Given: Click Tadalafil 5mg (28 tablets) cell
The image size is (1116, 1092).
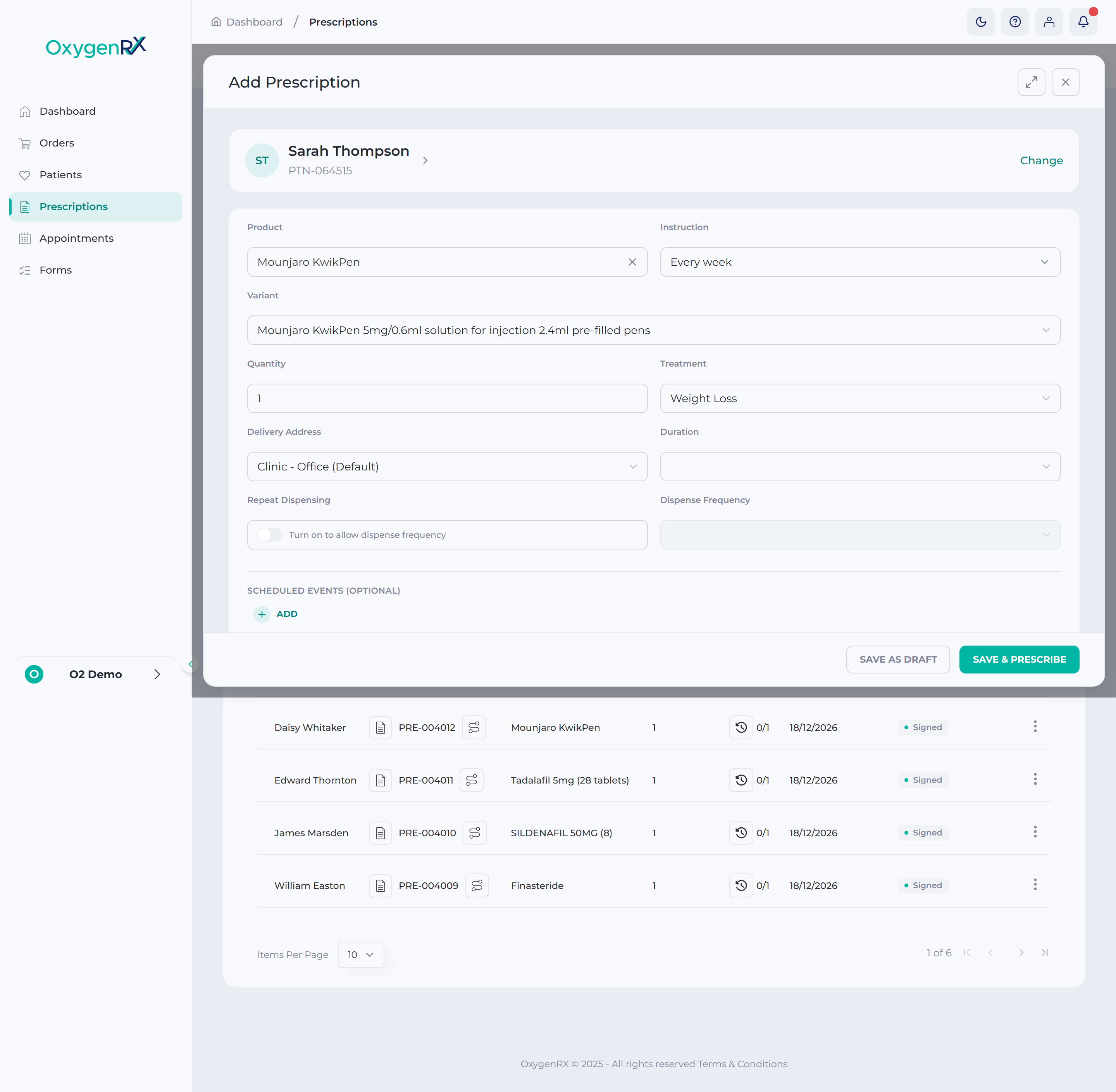Looking at the screenshot, I should [x=570, y=780].
